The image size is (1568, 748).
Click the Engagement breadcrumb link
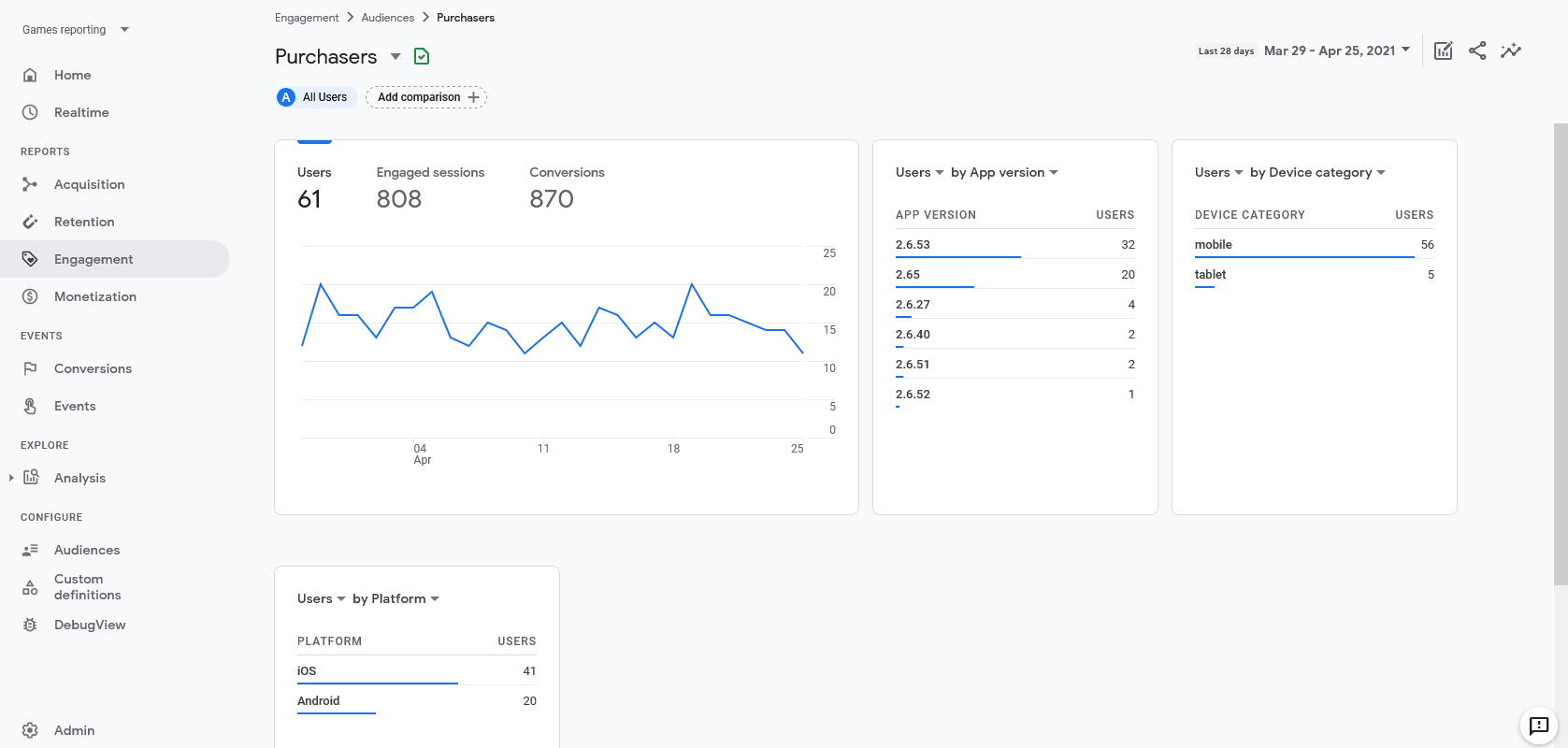coord(307,18)
